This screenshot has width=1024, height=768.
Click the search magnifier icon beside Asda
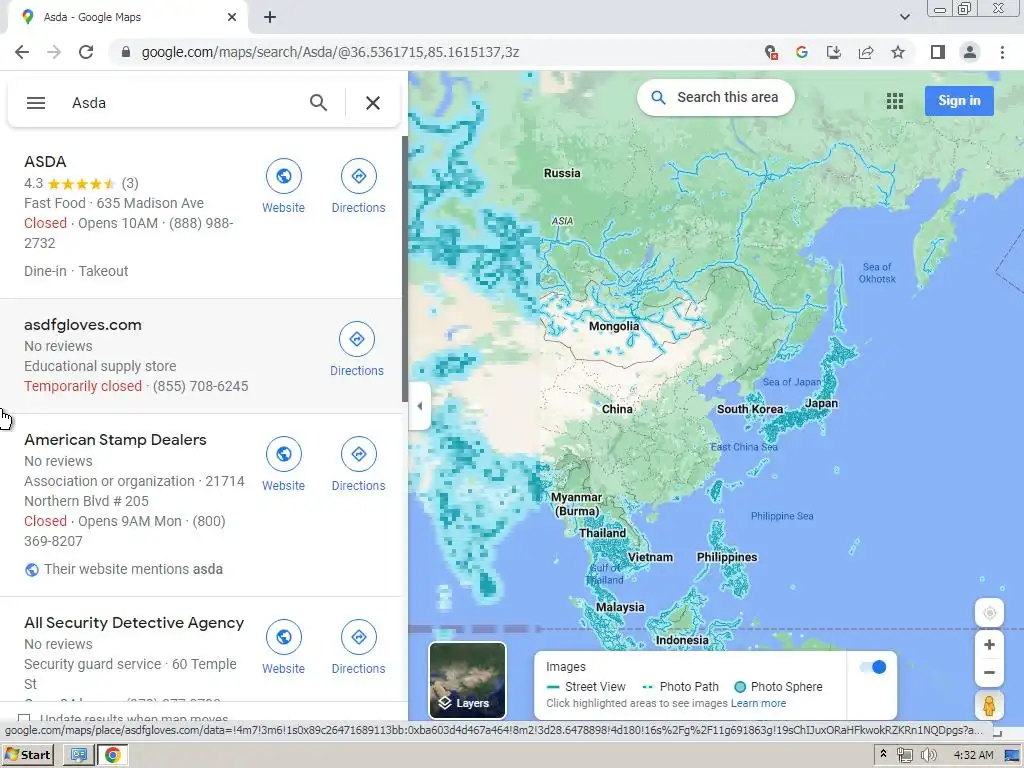(318, 103)
